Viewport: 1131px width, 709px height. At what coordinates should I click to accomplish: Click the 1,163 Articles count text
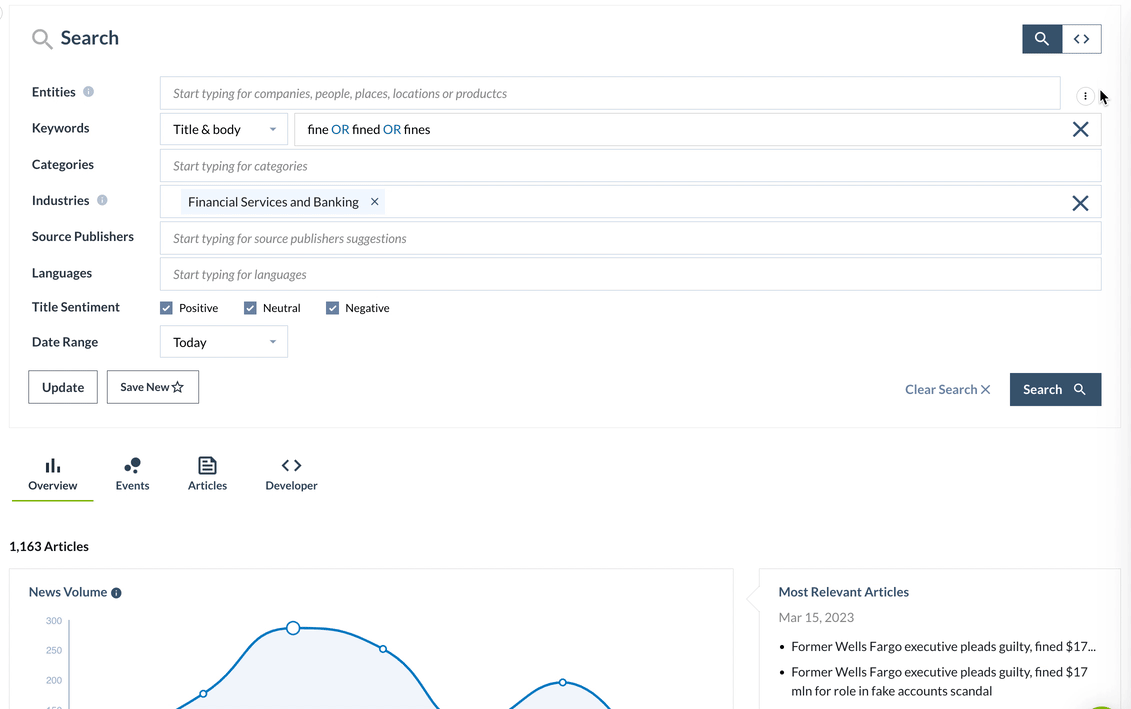tap(49, 547)
